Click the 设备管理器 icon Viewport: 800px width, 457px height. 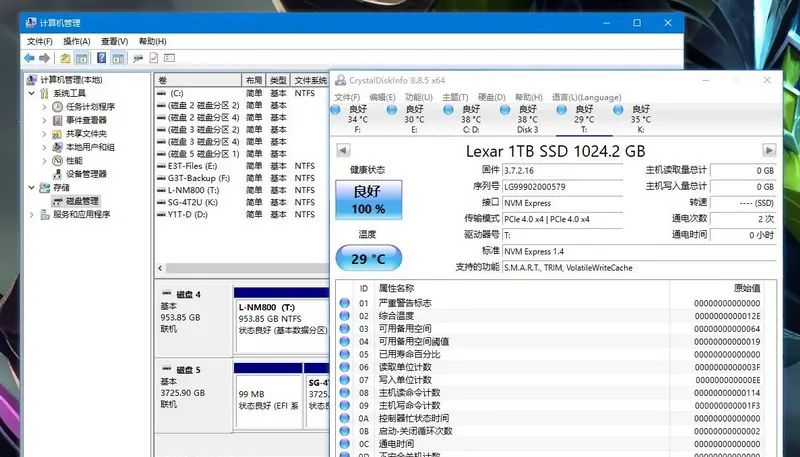(58, 174)
